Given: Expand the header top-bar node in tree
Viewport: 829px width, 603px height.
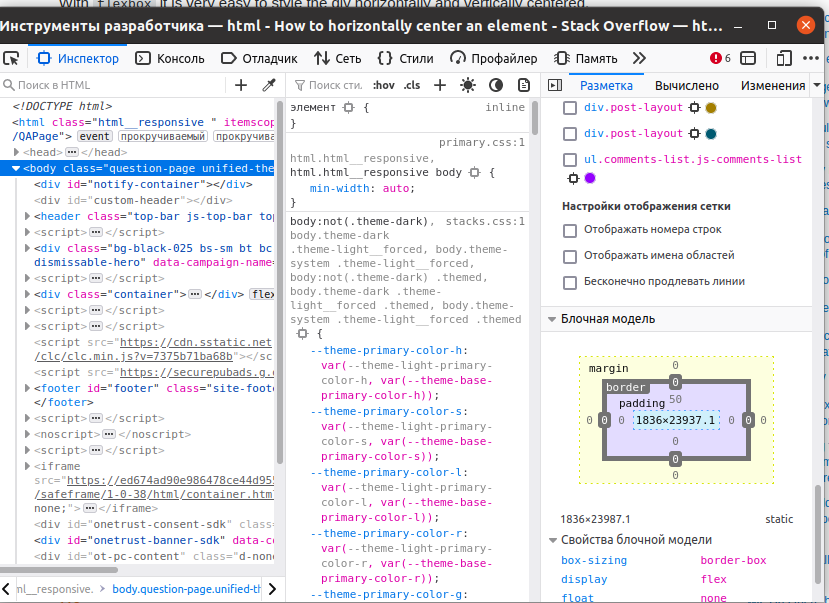Looking at the screenshot, I should [27, 216].
